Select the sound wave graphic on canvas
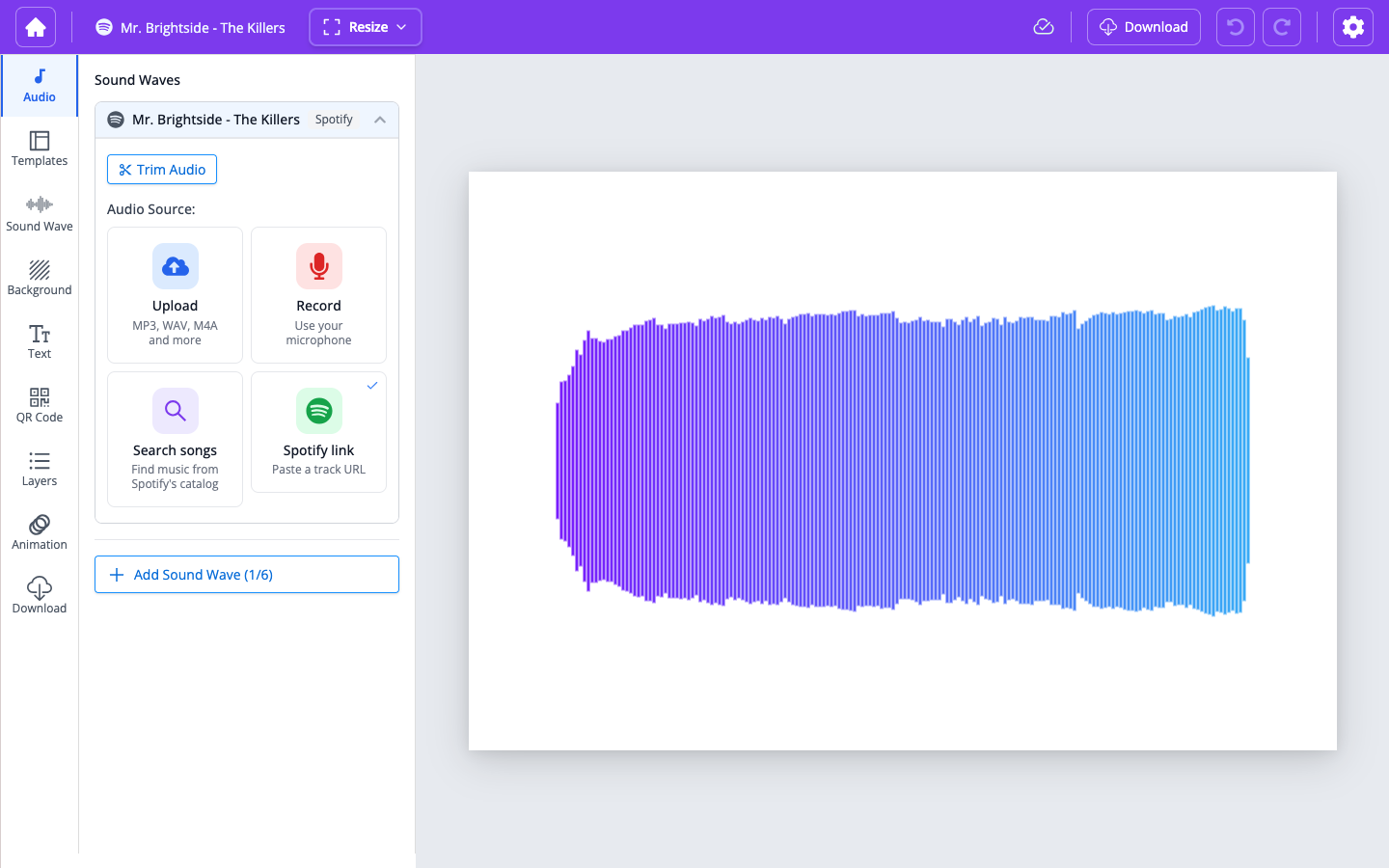Screen dimensions: 1389x868 pos(902,461)
